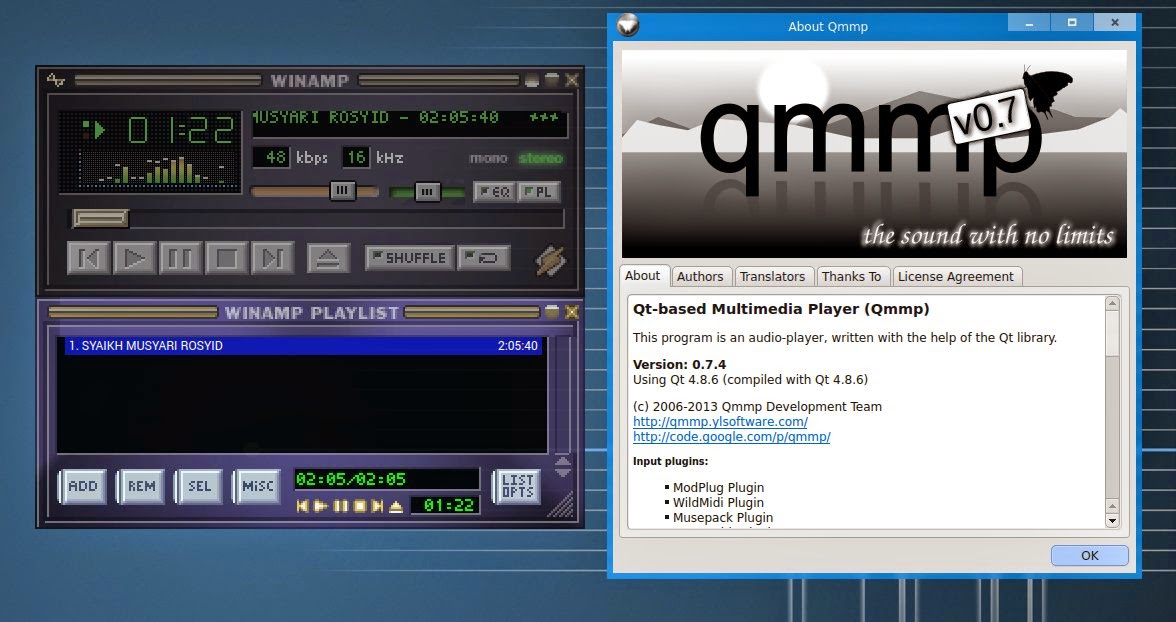Click OK in About Qmmp dialog

(x=1089, y=555)
